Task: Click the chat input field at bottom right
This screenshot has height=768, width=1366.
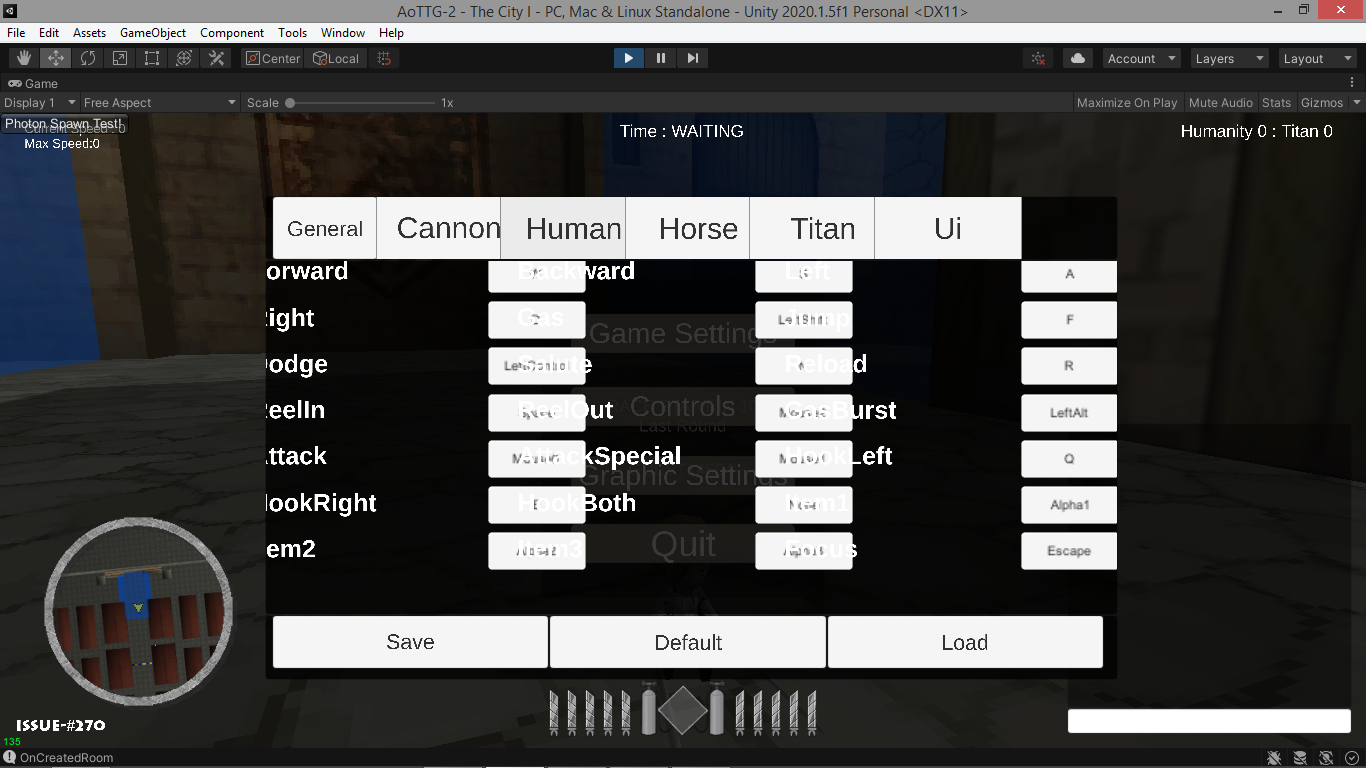Action: pos(1208,720)
